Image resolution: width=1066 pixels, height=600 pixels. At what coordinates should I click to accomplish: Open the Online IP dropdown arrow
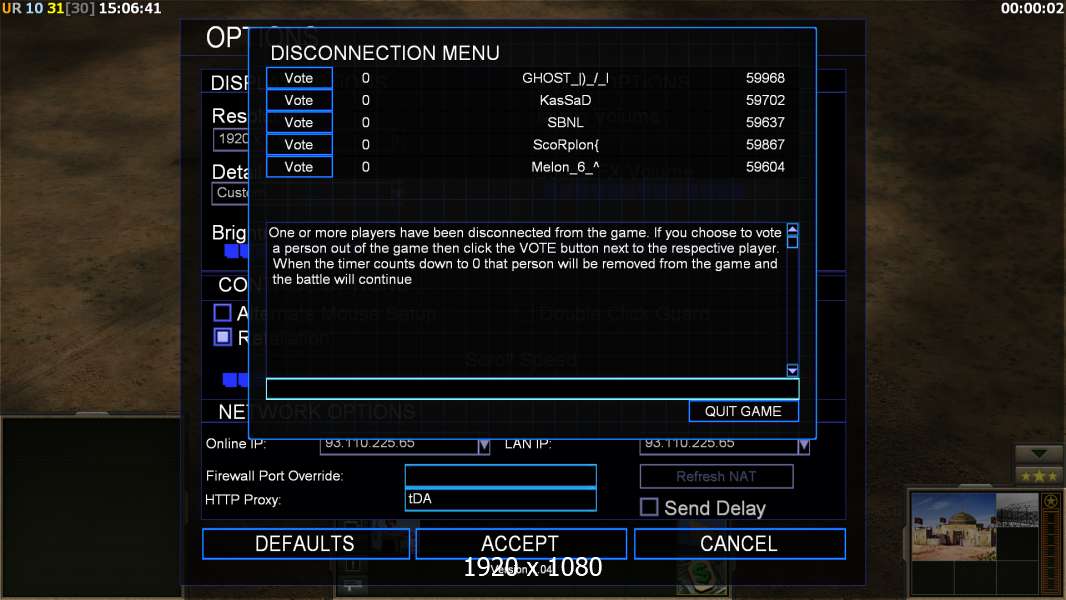[483, 446]
